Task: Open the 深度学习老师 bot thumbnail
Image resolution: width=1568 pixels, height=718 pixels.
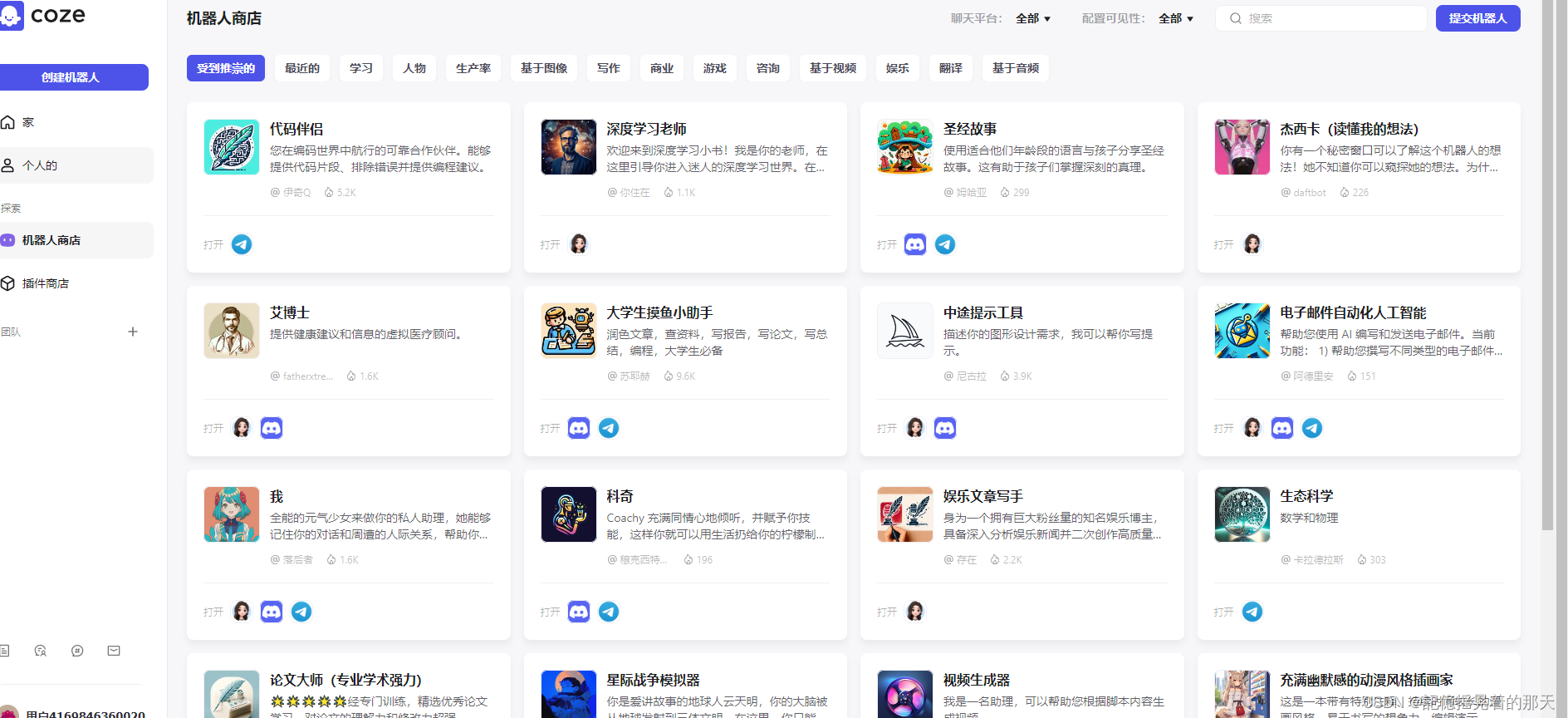Action: coord(569,147)
